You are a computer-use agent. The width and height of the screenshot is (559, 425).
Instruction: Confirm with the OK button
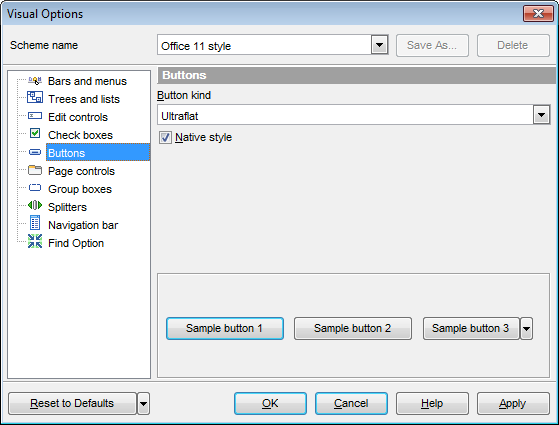coord(270,404)
